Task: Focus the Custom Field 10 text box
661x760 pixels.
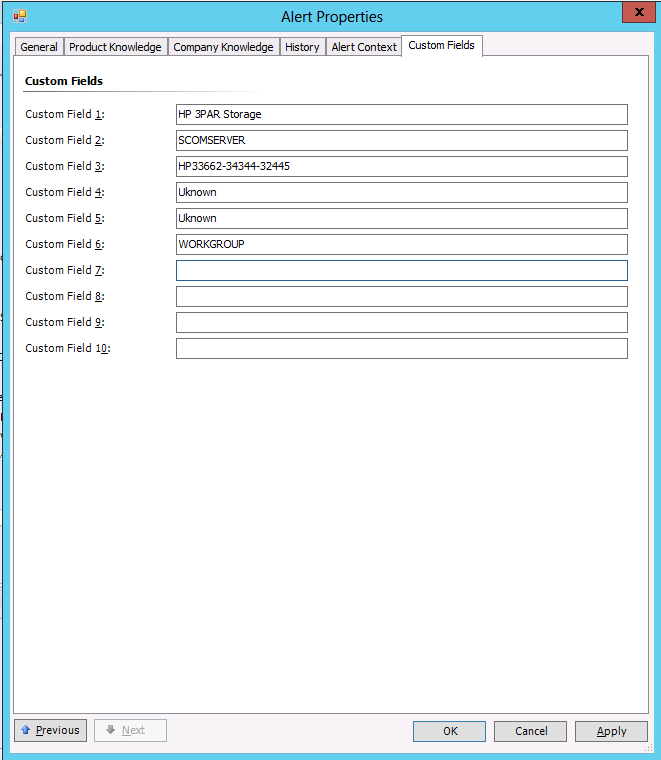Action: point(401,348)
